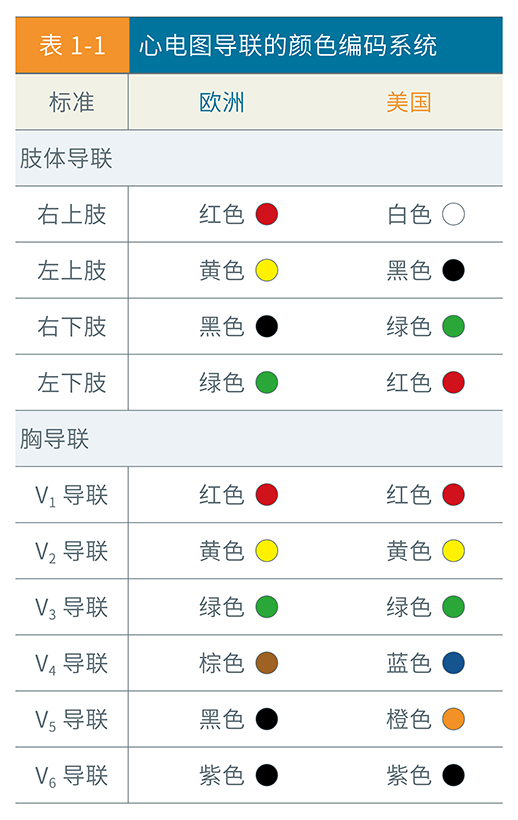
Task: Click the red dot for 右上肢 Europe
Action: [267, 214]
